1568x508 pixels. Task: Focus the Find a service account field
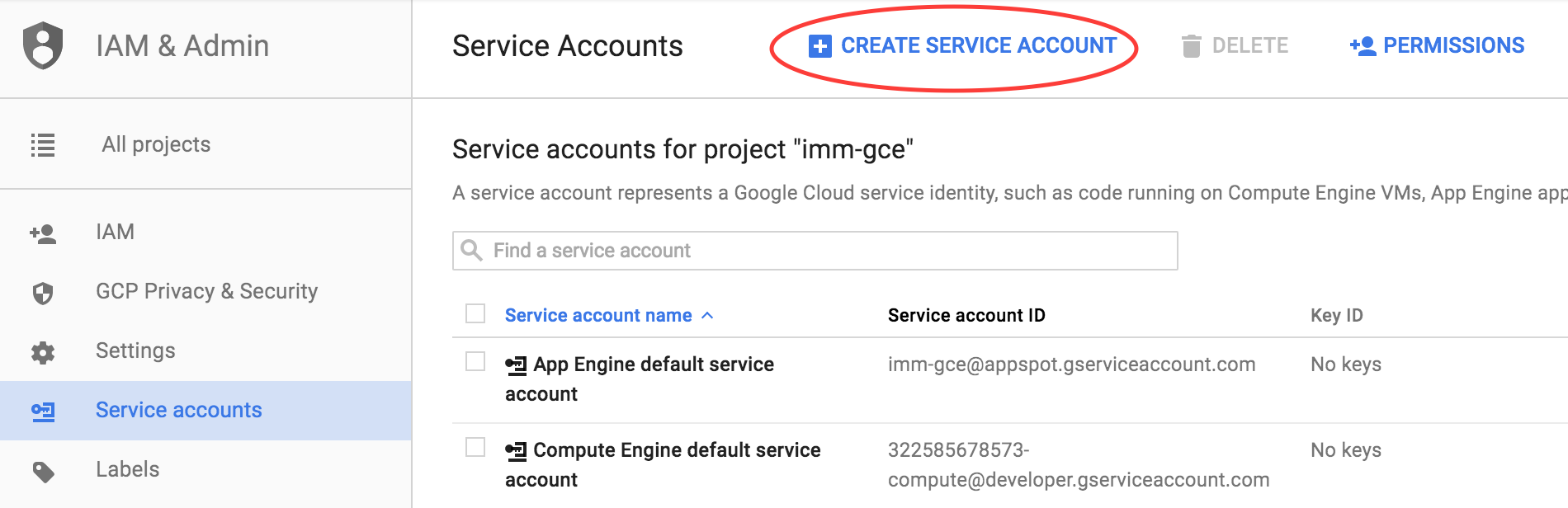click(815, 250)
